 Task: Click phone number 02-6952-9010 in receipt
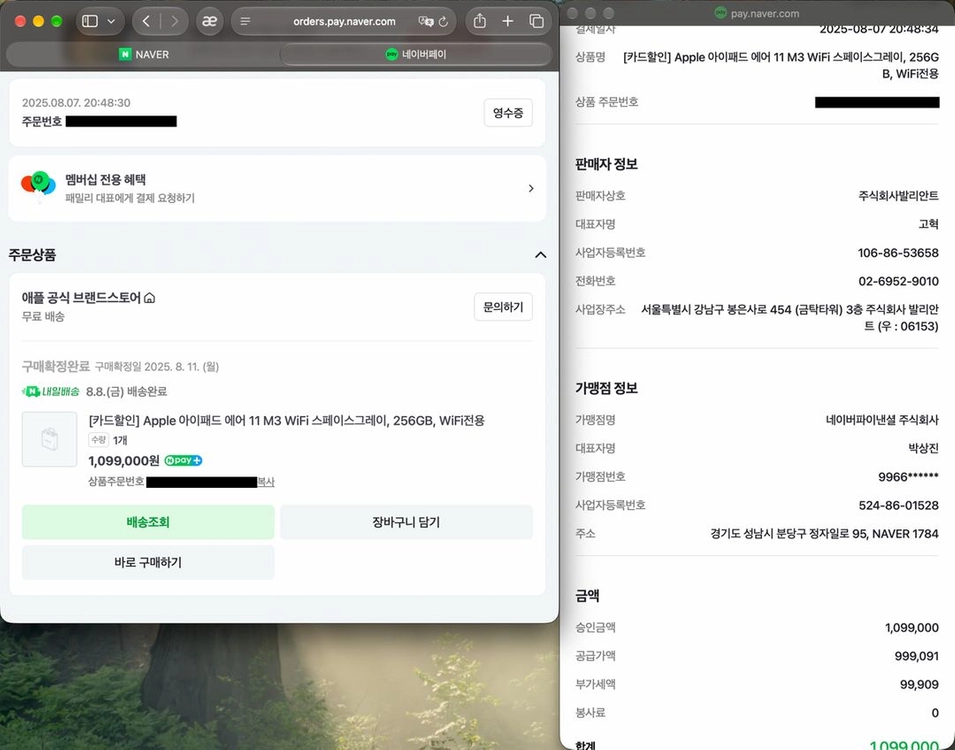(898, 281)
